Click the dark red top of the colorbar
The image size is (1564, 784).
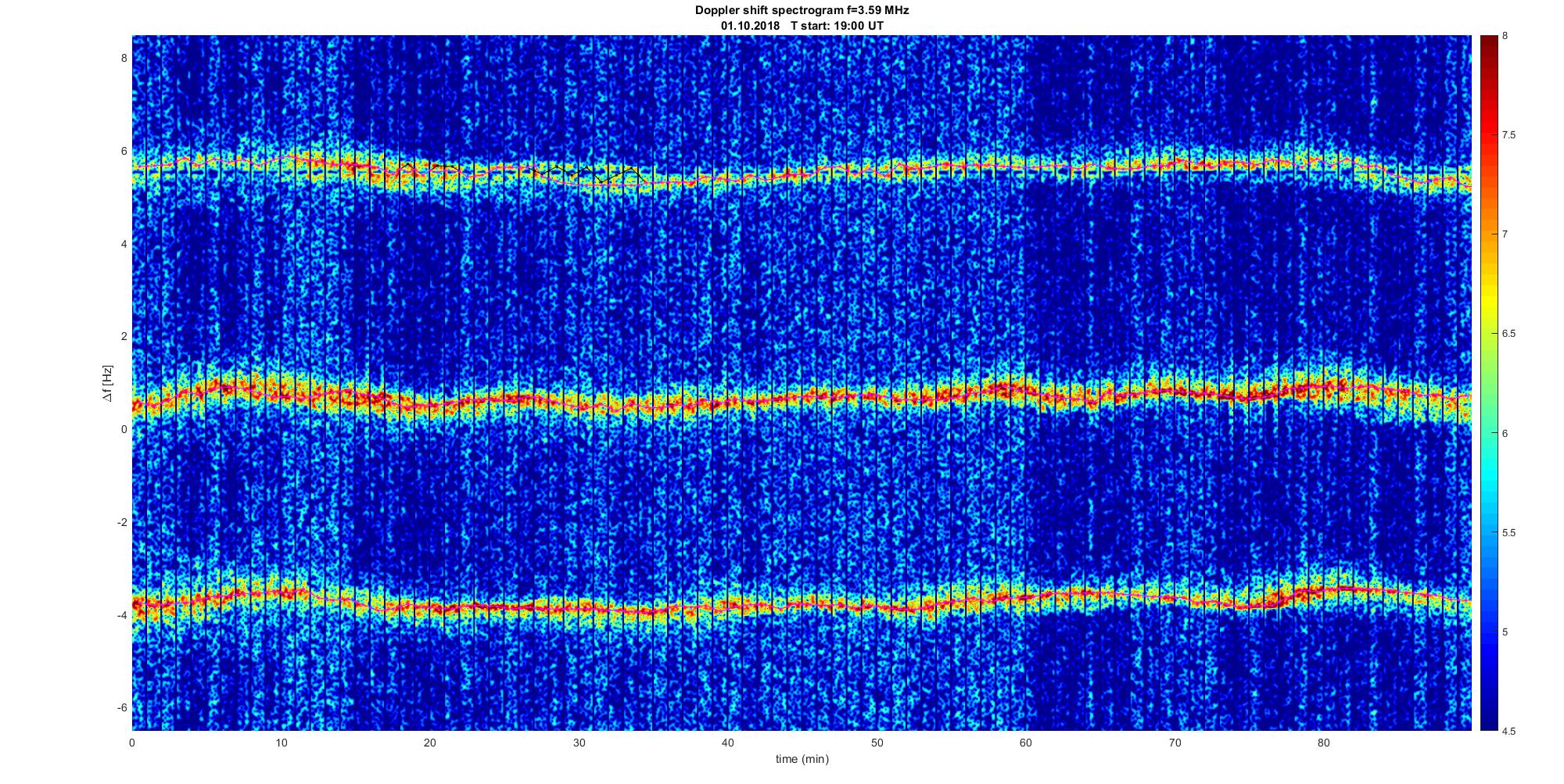click(1488, 43)
